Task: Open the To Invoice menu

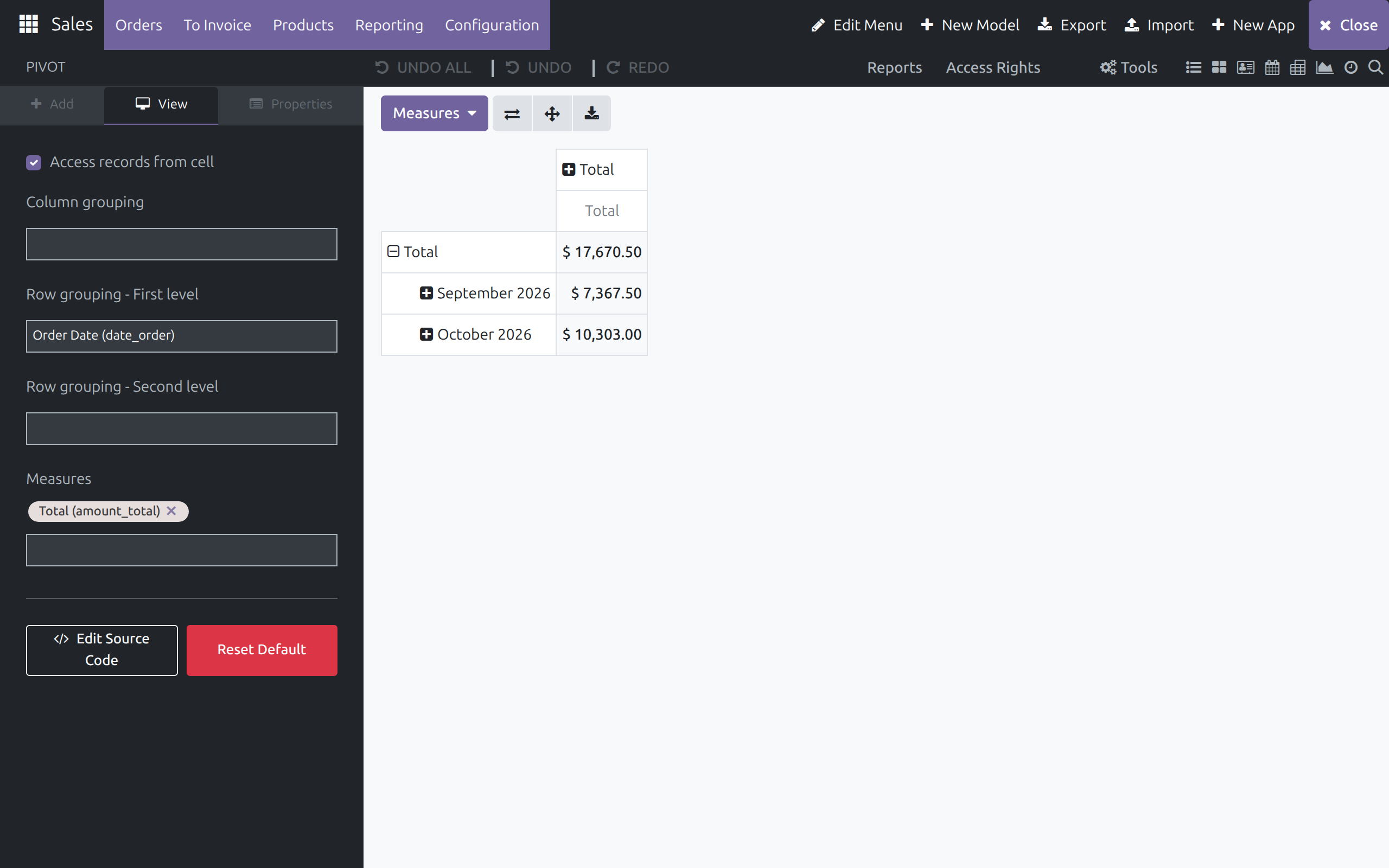Action: (x=218, y=25)
